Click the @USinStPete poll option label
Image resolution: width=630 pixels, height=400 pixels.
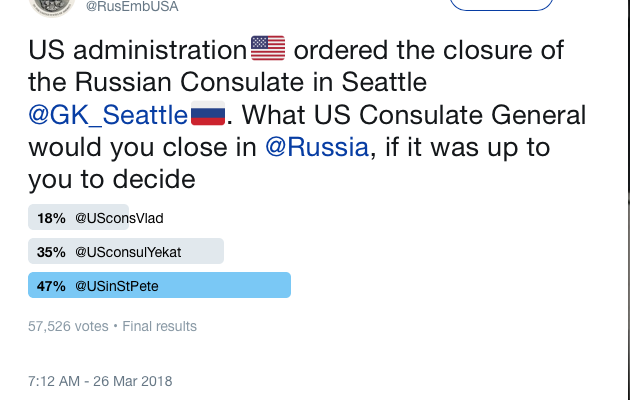point(117,286)
